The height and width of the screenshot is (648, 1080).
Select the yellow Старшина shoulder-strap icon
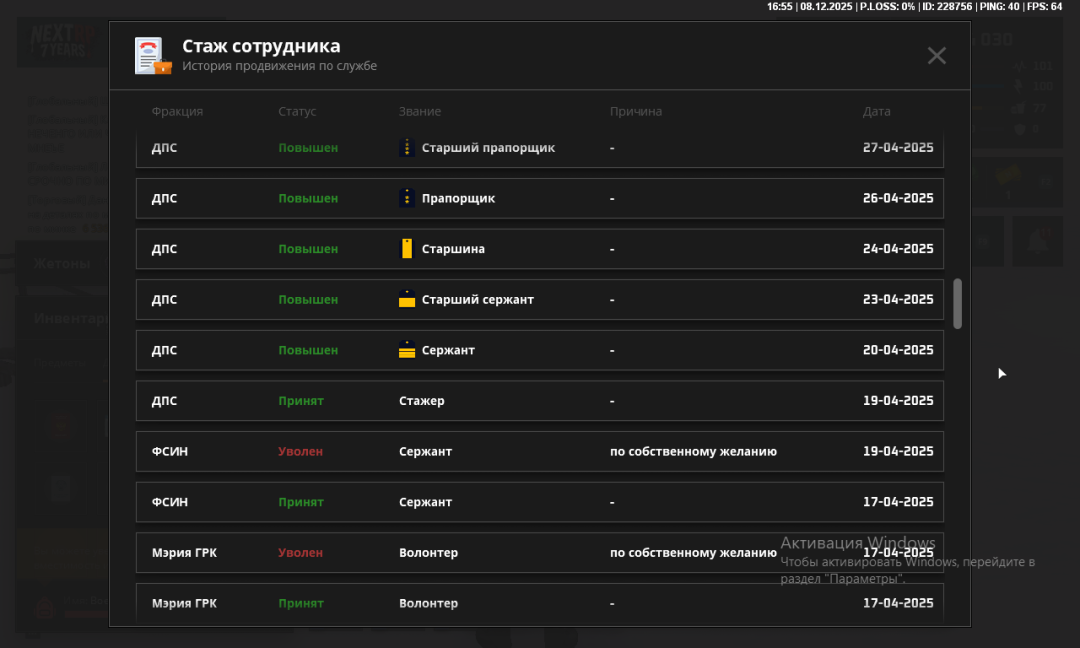(x=406, y=249)
